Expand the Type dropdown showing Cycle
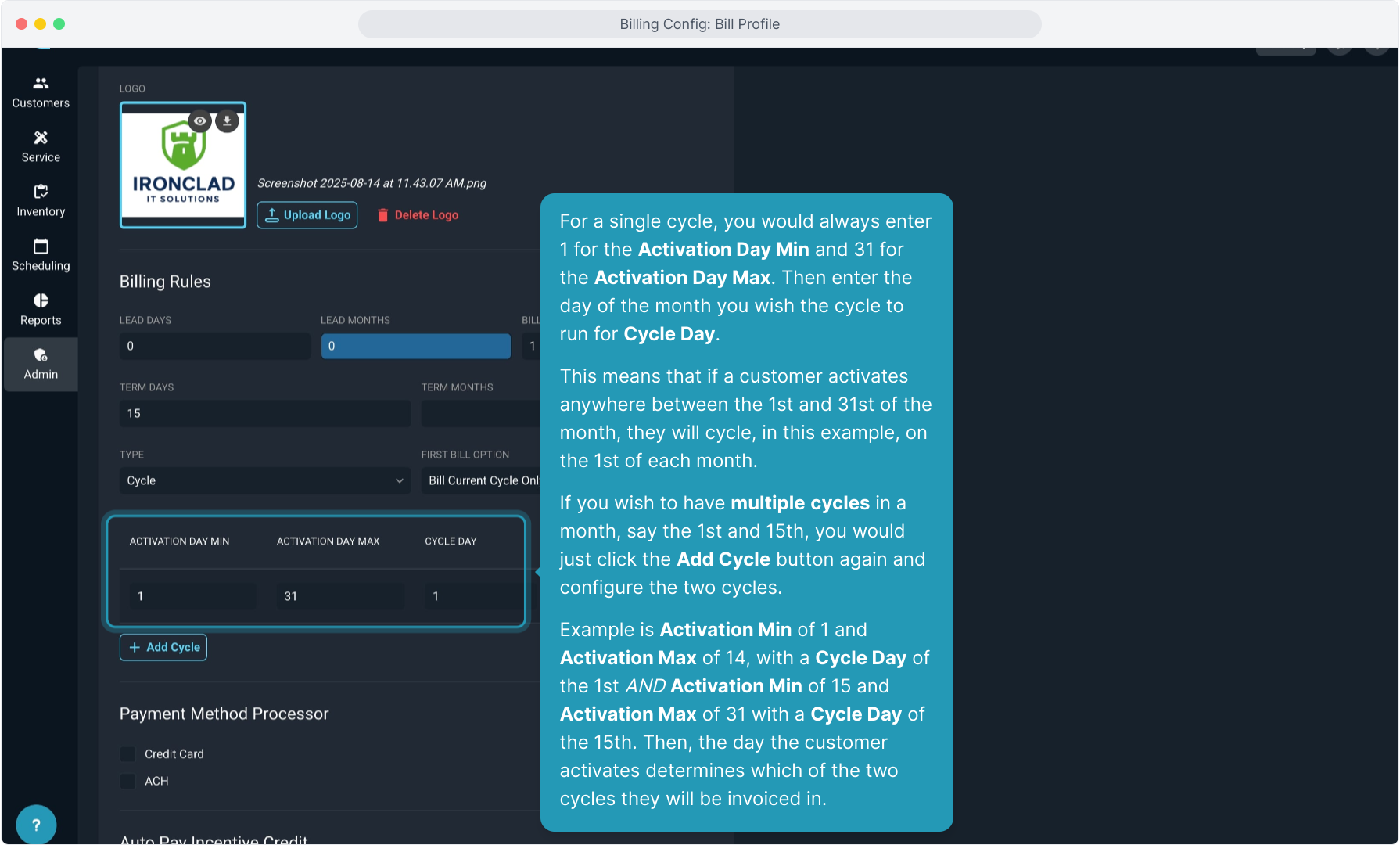The height and width of the screenshot is (845, 1400). point(265,480)
